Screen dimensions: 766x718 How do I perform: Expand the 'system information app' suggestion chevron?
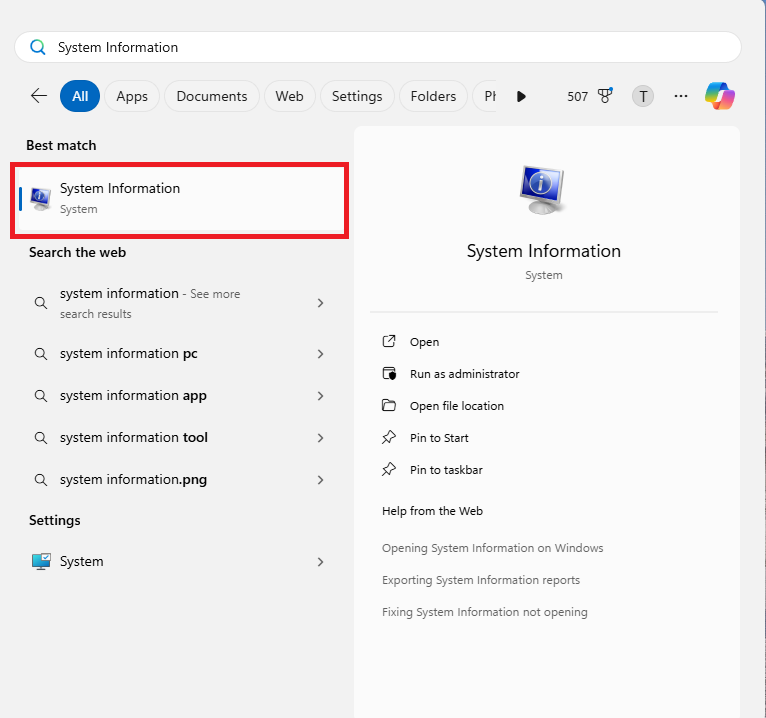click(x=320, y=396)
